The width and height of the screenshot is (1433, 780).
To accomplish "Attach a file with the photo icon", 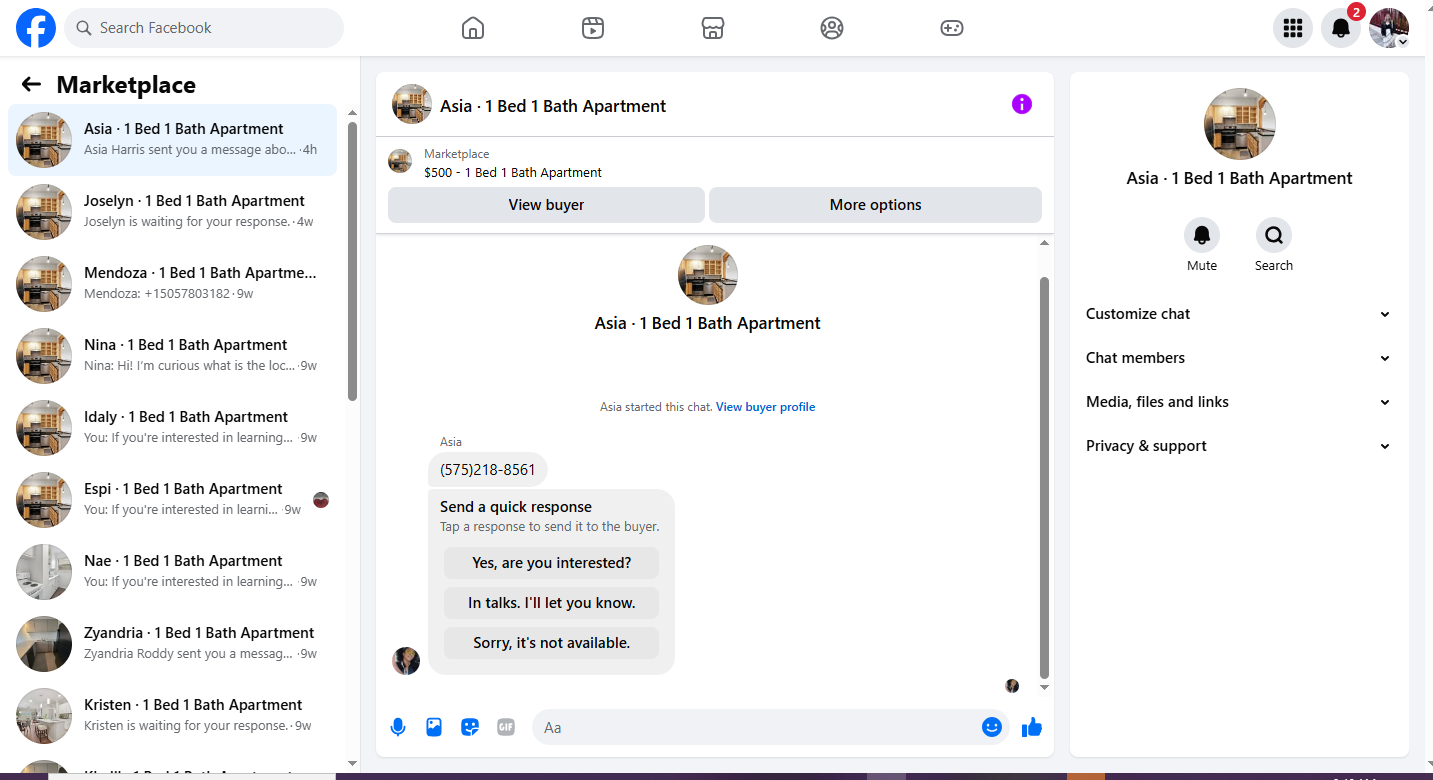I will [x=434, y=727].
